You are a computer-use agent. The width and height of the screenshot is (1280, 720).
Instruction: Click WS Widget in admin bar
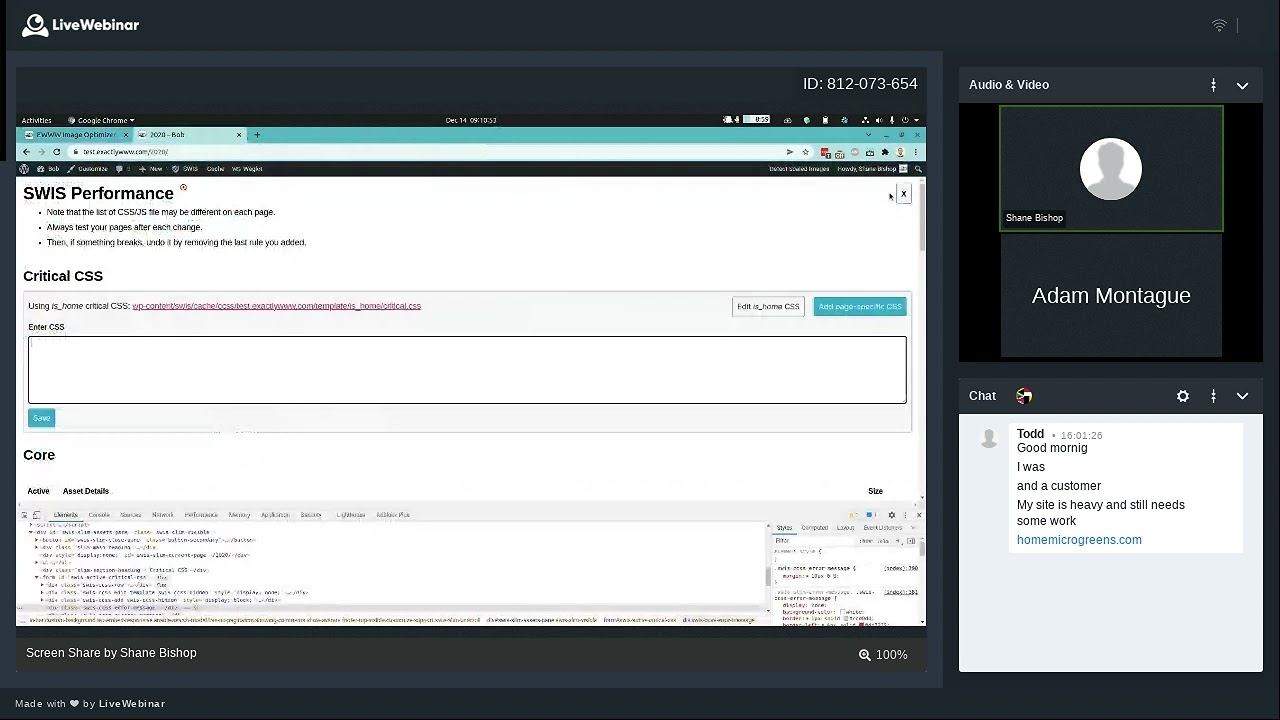coord(247,169)
